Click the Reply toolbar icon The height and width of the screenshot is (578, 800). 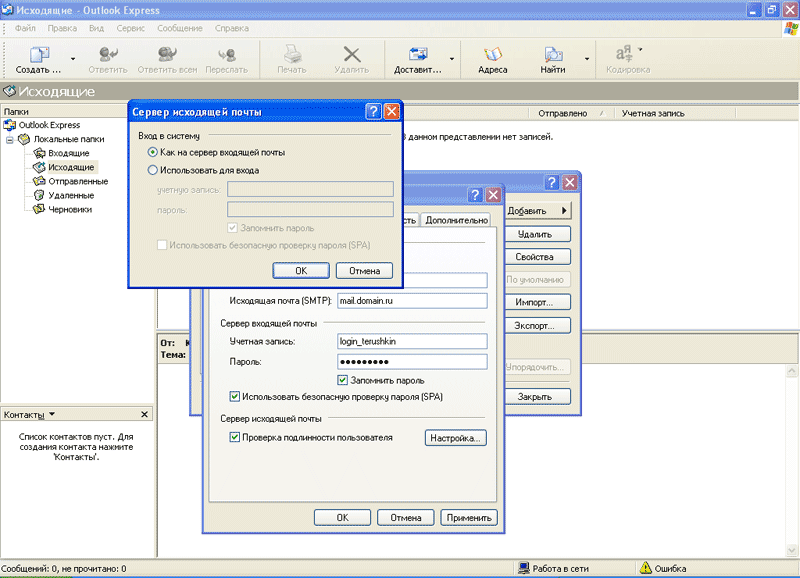coord(108,54)
